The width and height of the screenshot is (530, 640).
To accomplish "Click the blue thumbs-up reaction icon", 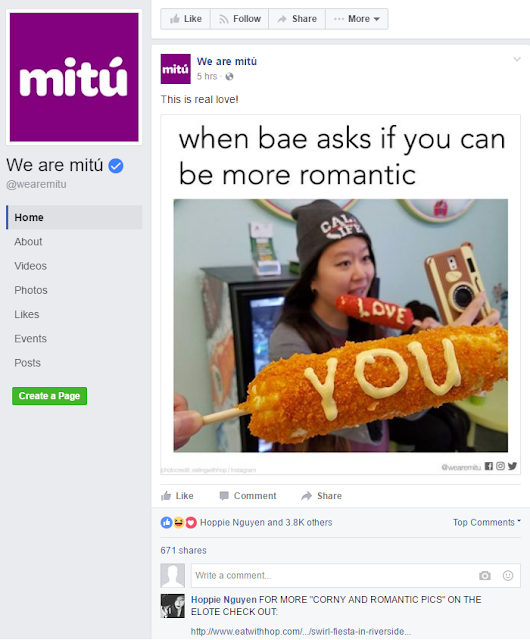I will tap(166, 522).
